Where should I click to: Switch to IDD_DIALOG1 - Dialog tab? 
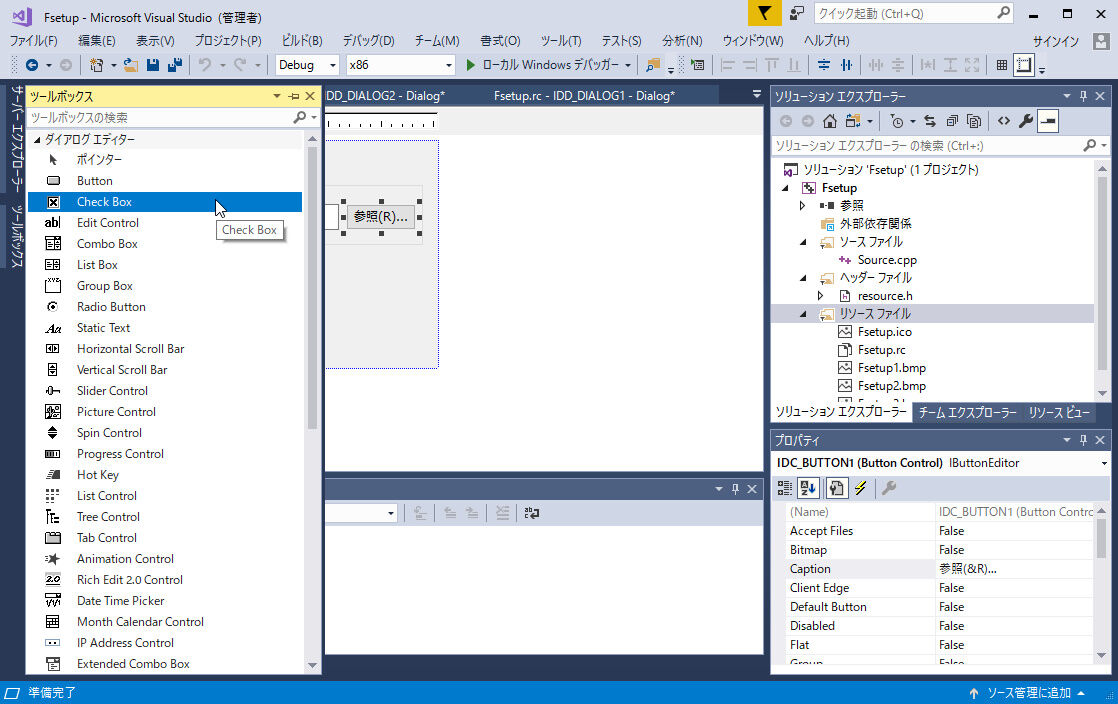tap(584, 96)
